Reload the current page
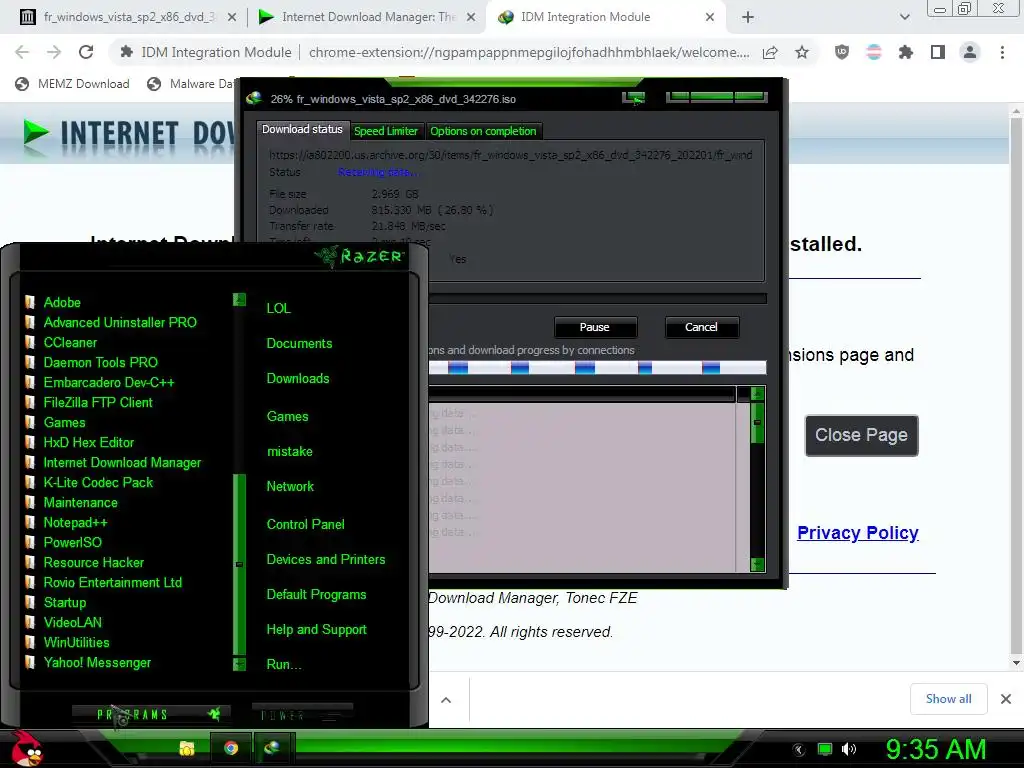Image resolution: width=1024 pixels, height=768 pixels. point(86,52)
